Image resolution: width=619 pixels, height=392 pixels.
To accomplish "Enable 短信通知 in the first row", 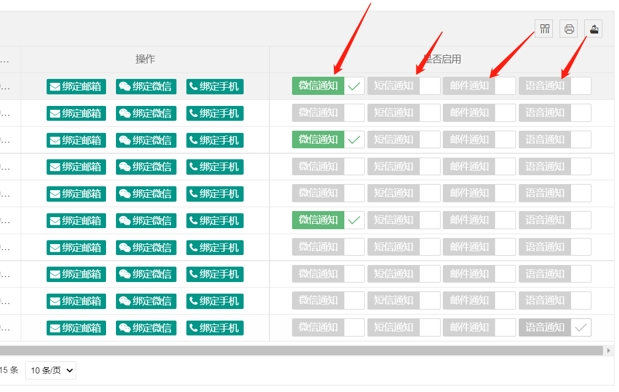I will point(404,86).
